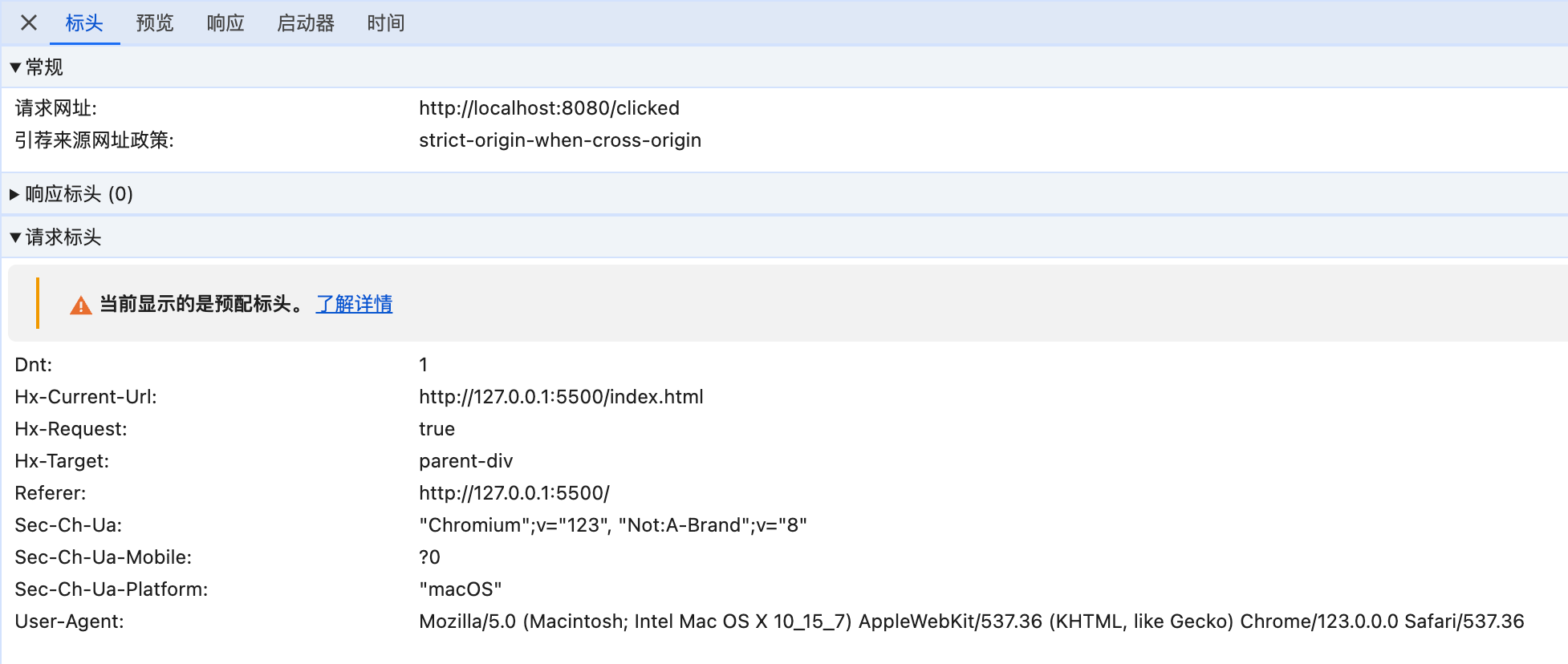Click the Sec-Ch-Ua header name
The width and height of the screenshot is (1568, 664).
[x=68, y=525]
